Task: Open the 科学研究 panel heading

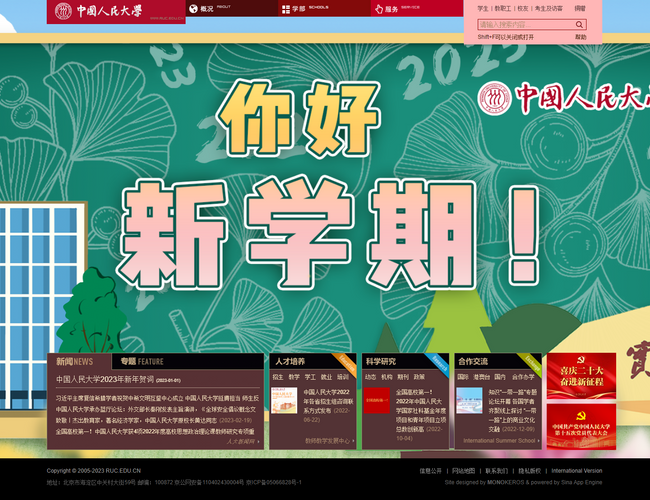Action: 381,362
